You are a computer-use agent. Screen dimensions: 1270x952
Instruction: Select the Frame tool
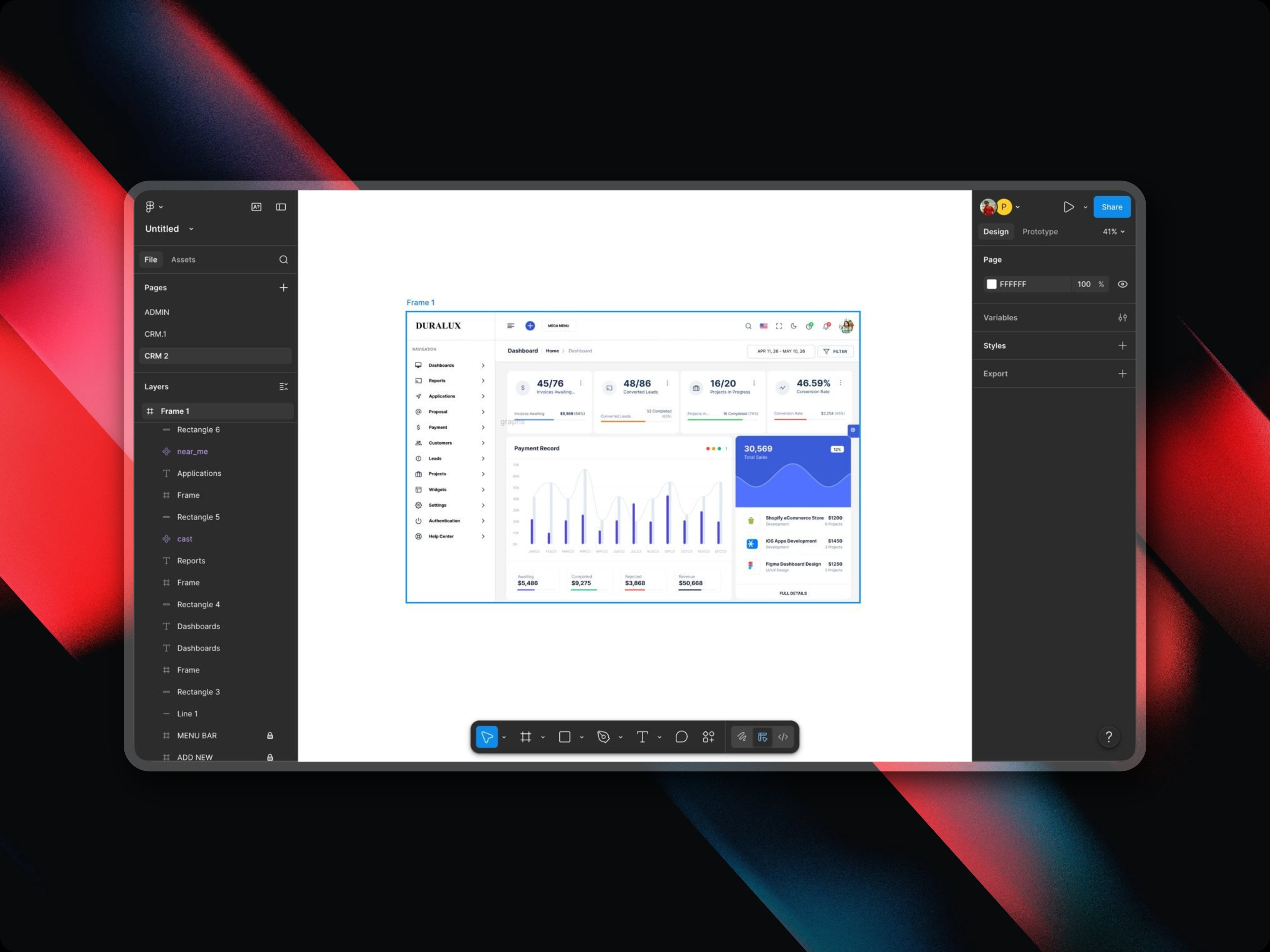[525, 737]
